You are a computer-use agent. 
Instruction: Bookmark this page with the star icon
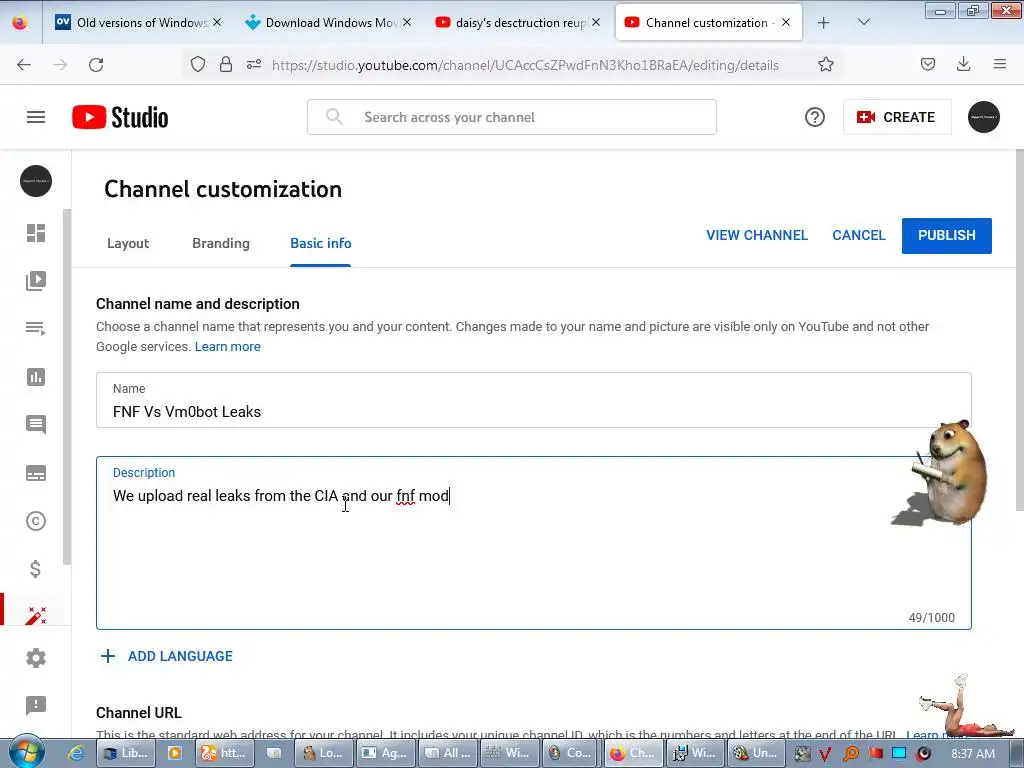tap(825, 65)
